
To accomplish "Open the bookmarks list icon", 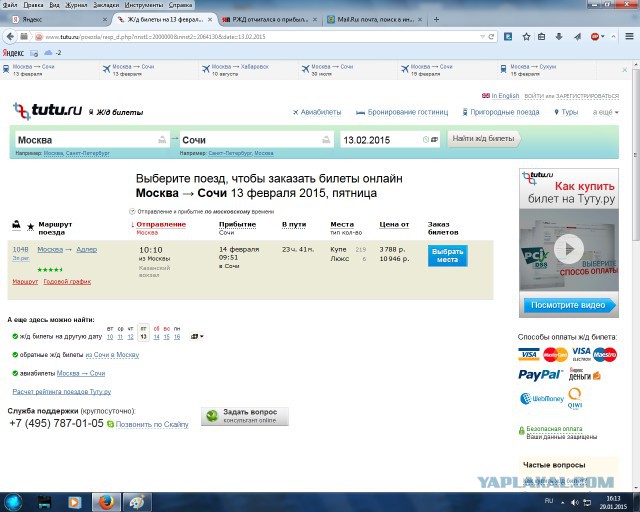I will tap(542, 37).
